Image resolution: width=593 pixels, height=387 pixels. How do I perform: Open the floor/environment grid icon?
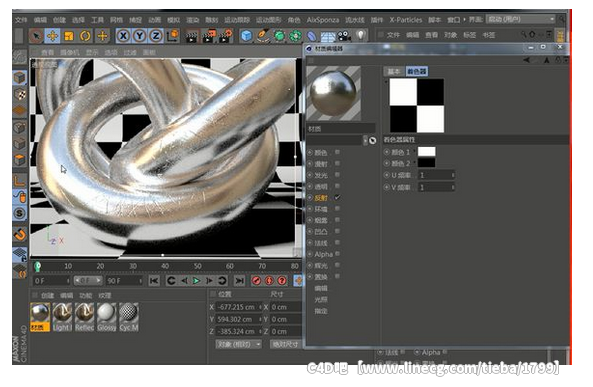coord(328,36)
